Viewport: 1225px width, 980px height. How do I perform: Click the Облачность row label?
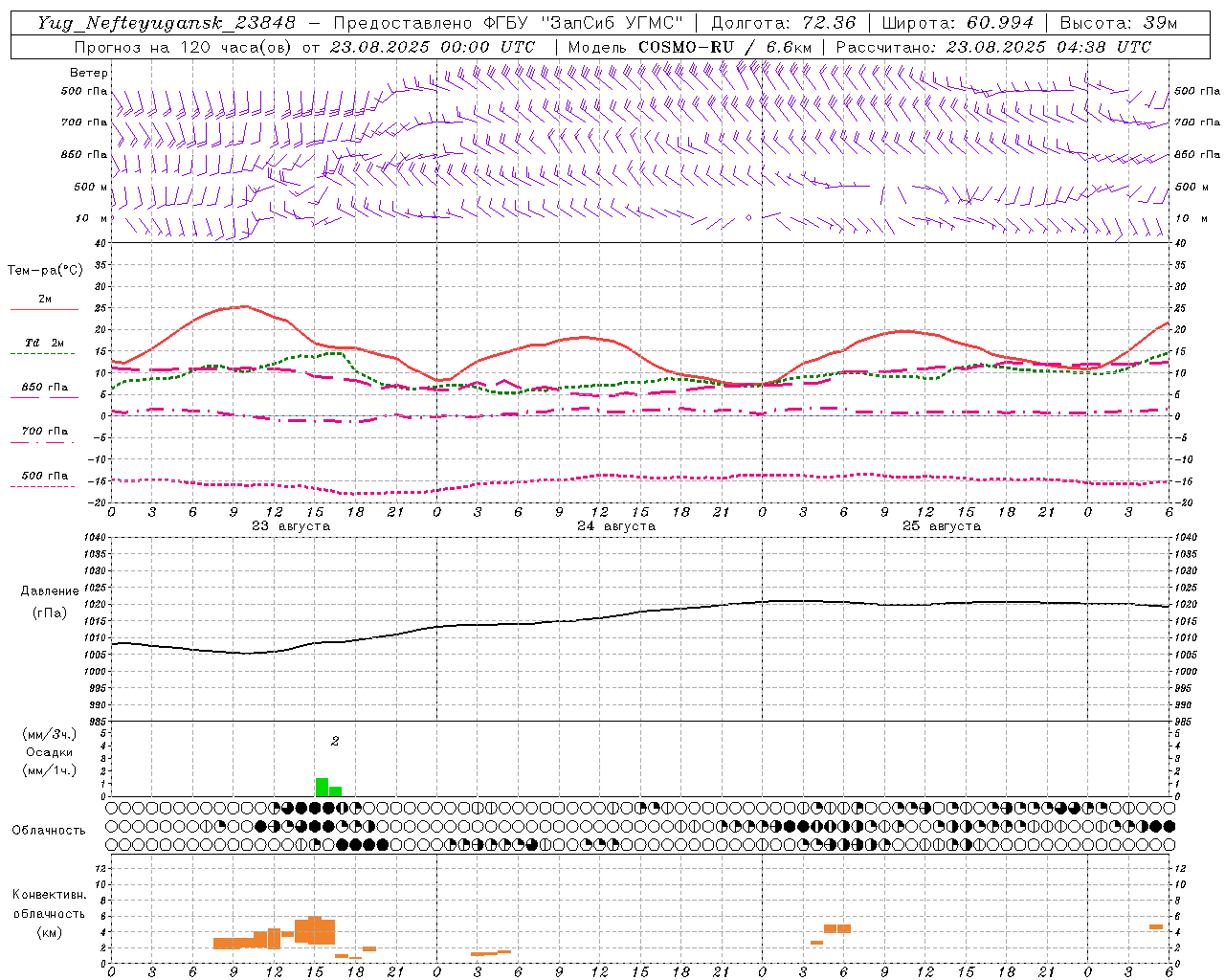49,831
